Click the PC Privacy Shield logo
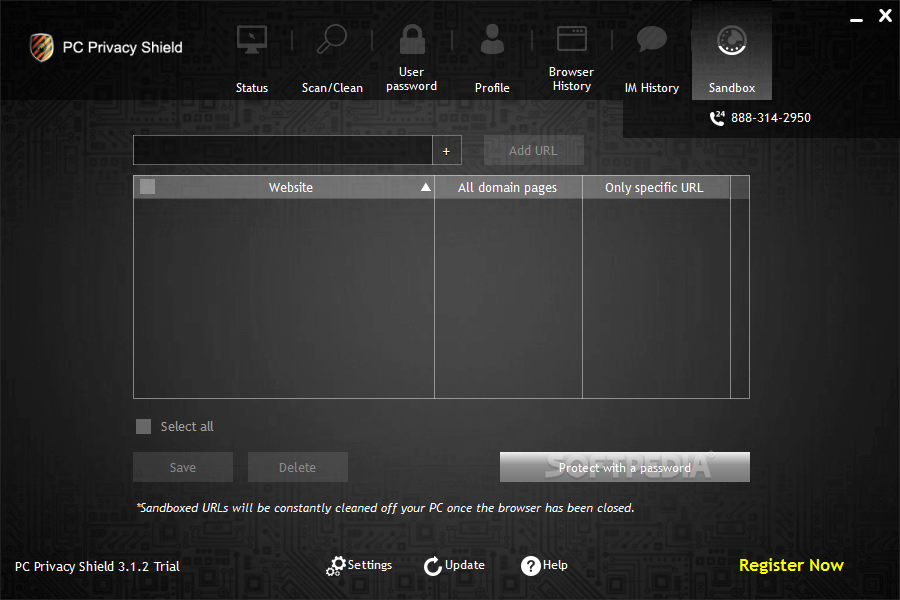The width and height of the screenshot is (900, 600). (42, 47)
